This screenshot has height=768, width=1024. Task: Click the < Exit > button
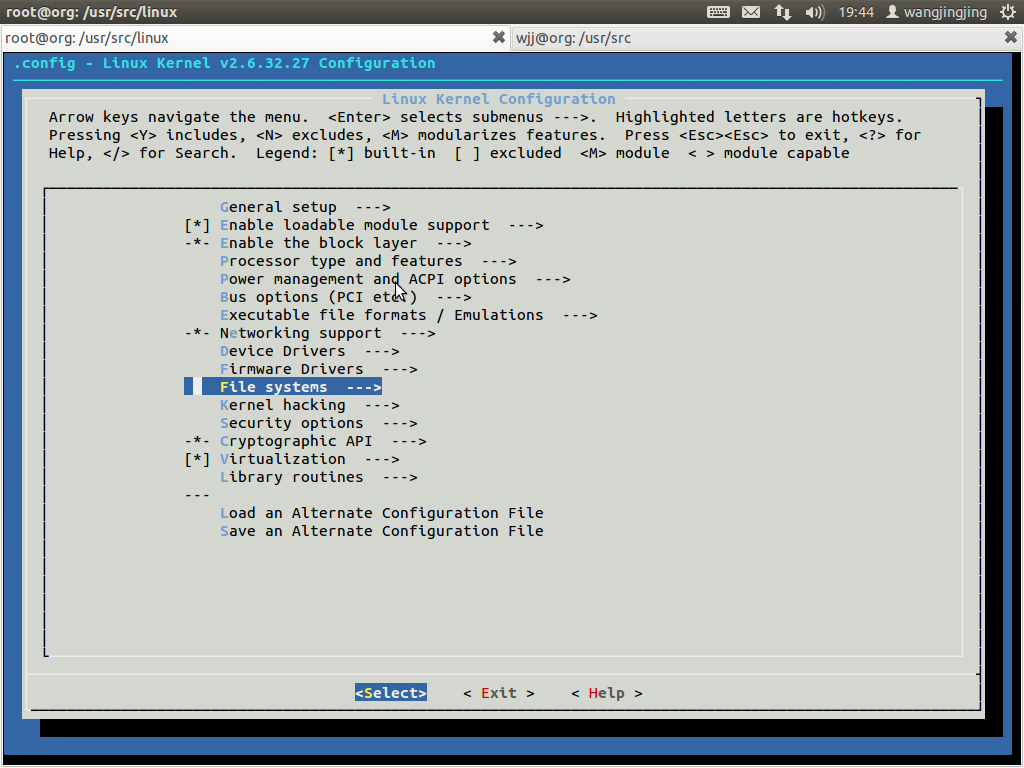tap(499, 693)
